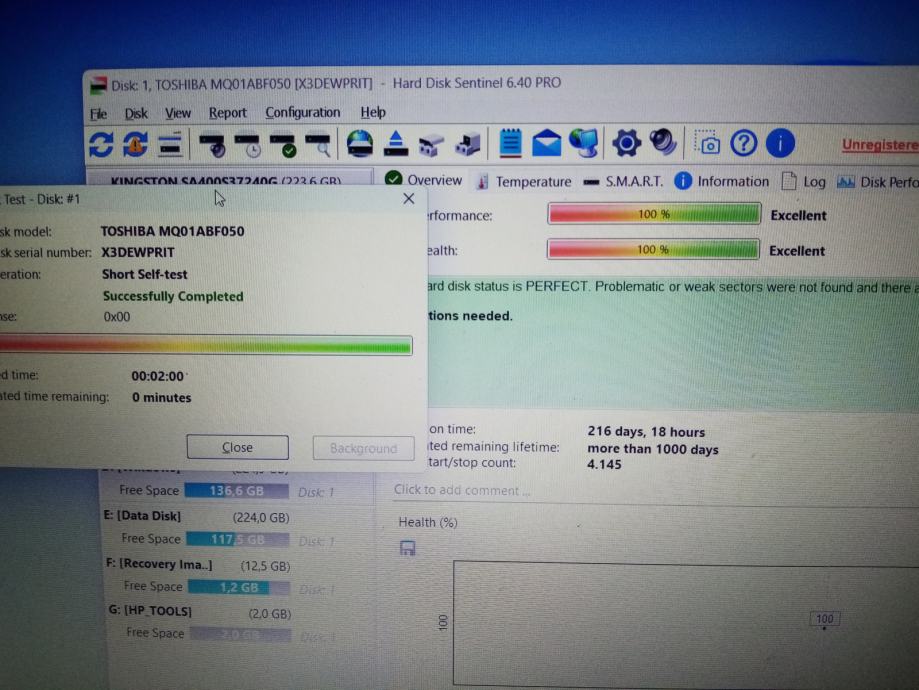Click the disk with stethoscope test icon
Image resolution: width=919 pixels, height=690 pixels.
[x=212, y=145]
